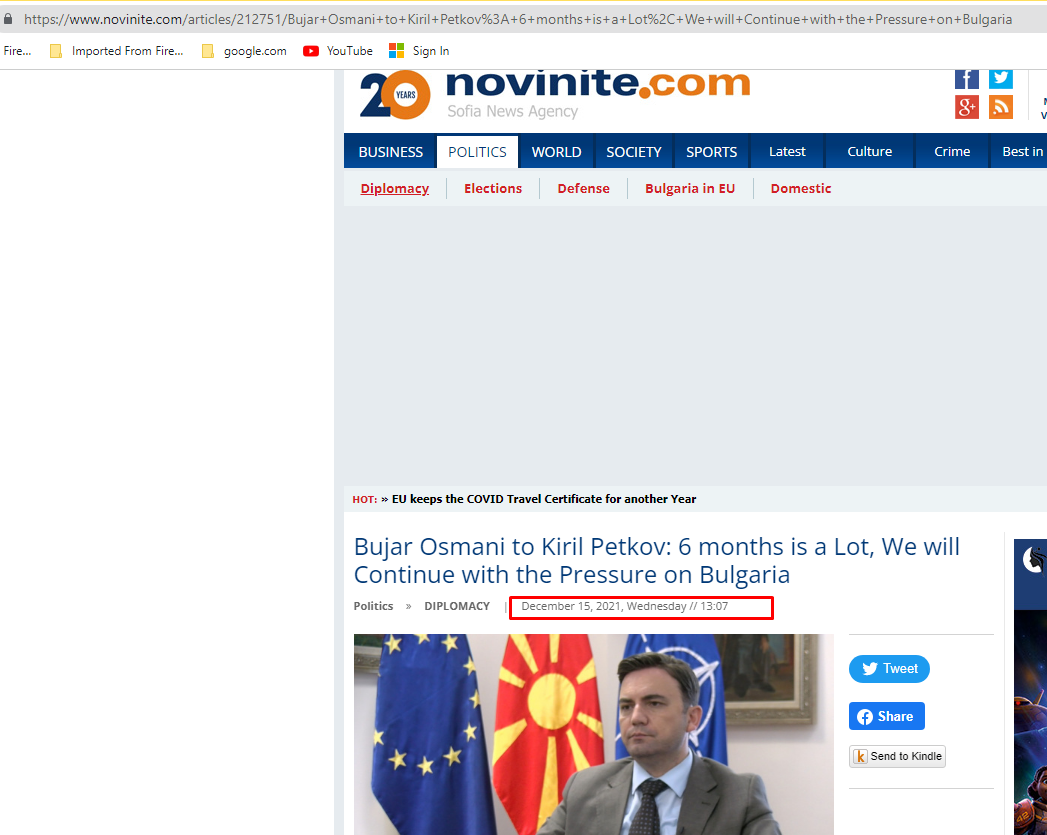Open the hot COVID Travel Certificate headline

tap(544, 499)
